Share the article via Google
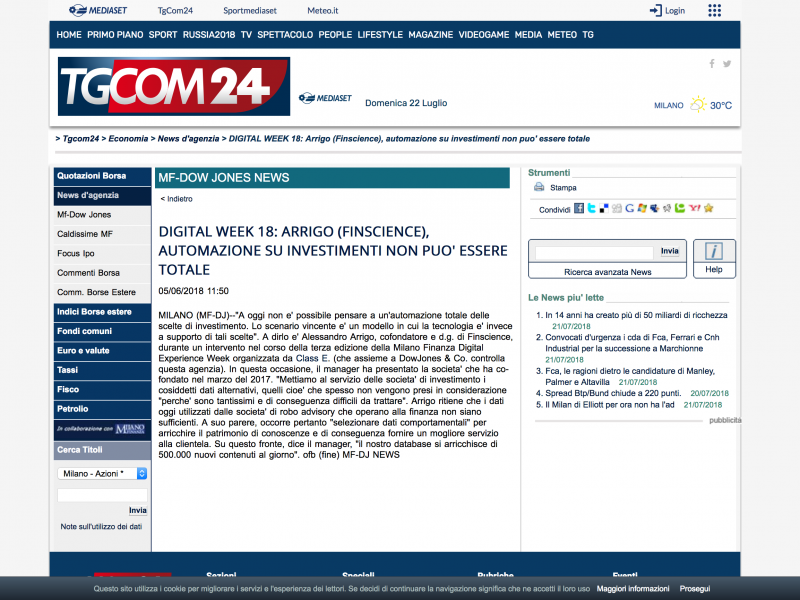The height and width of the screenshot is (600, 800). (631, 208)
